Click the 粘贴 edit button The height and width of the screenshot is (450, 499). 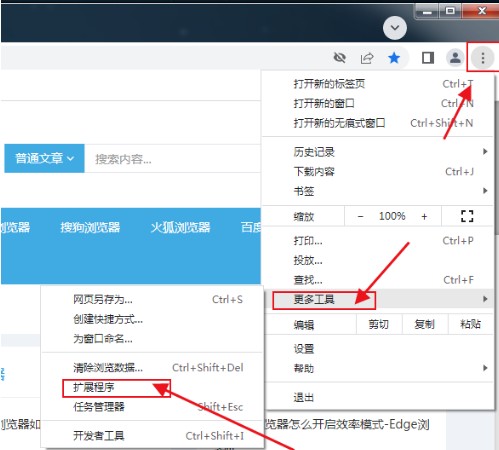(470, 324)
